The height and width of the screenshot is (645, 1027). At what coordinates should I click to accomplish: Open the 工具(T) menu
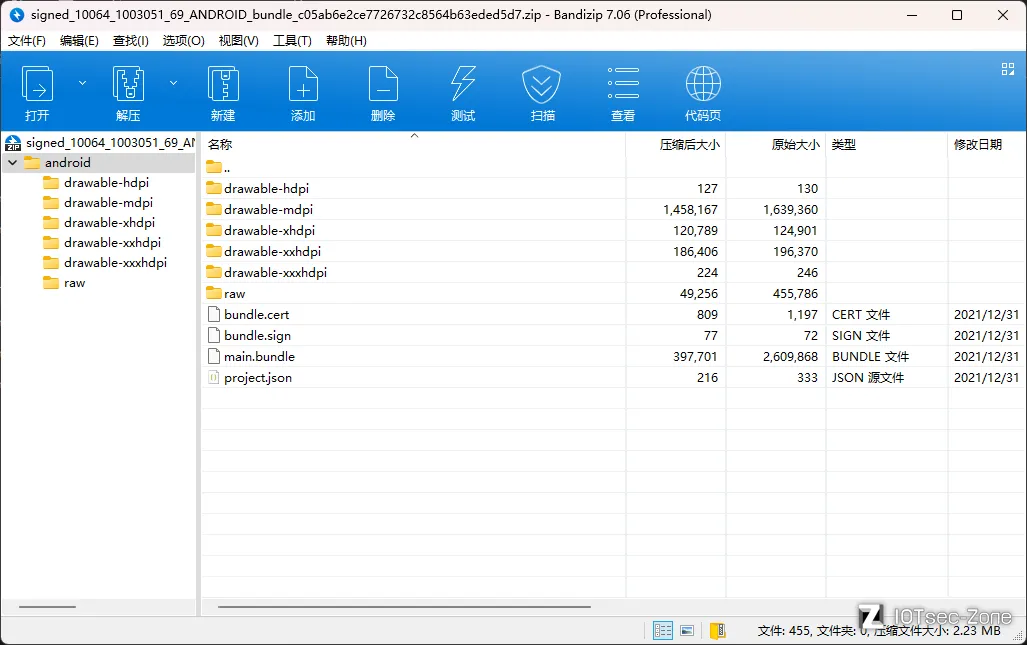(292, 41)
